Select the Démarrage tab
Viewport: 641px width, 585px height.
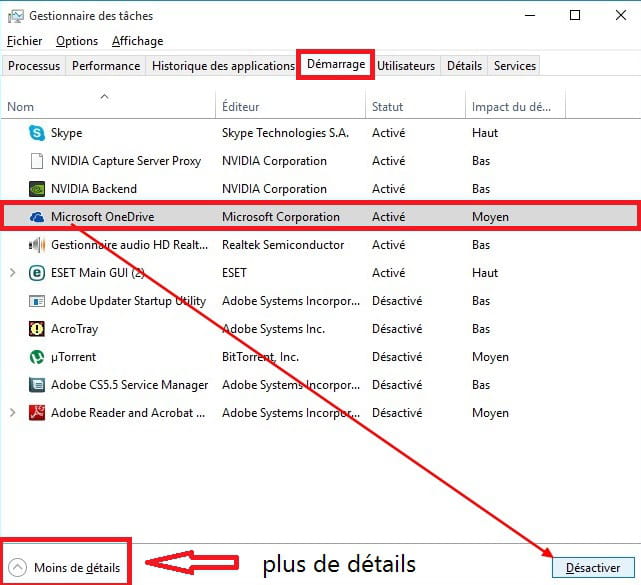[336, 65]
